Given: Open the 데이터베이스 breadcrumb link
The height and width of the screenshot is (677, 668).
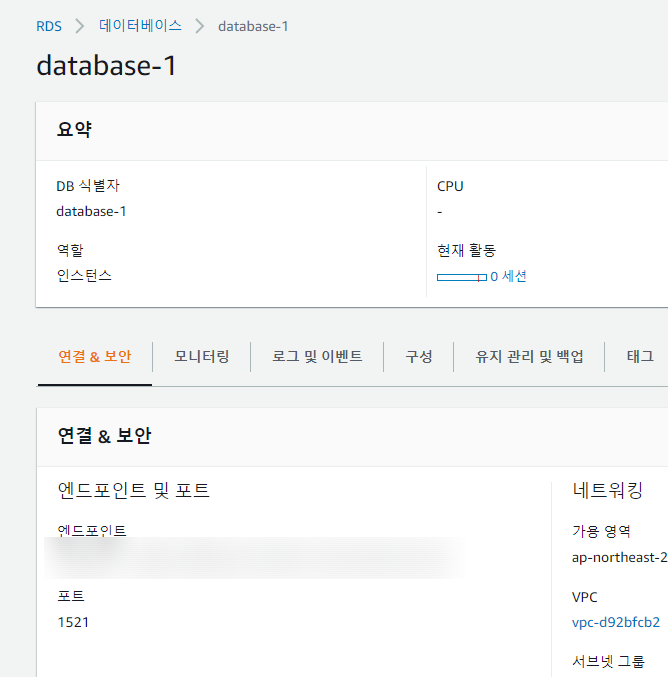Looking at the screenshot, I should [x=138, y=26].
